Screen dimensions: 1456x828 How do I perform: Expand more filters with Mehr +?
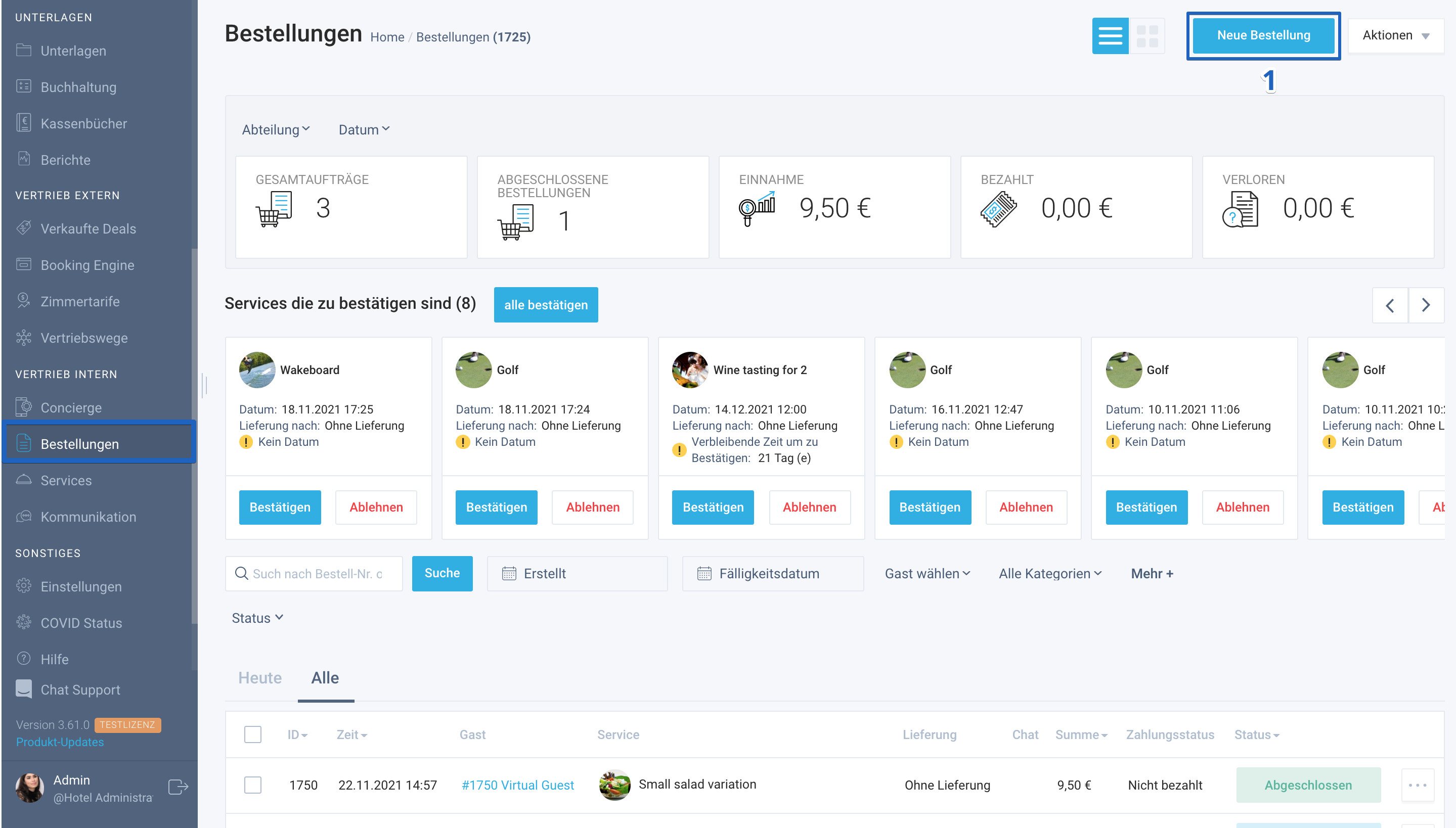point(1152,573)
